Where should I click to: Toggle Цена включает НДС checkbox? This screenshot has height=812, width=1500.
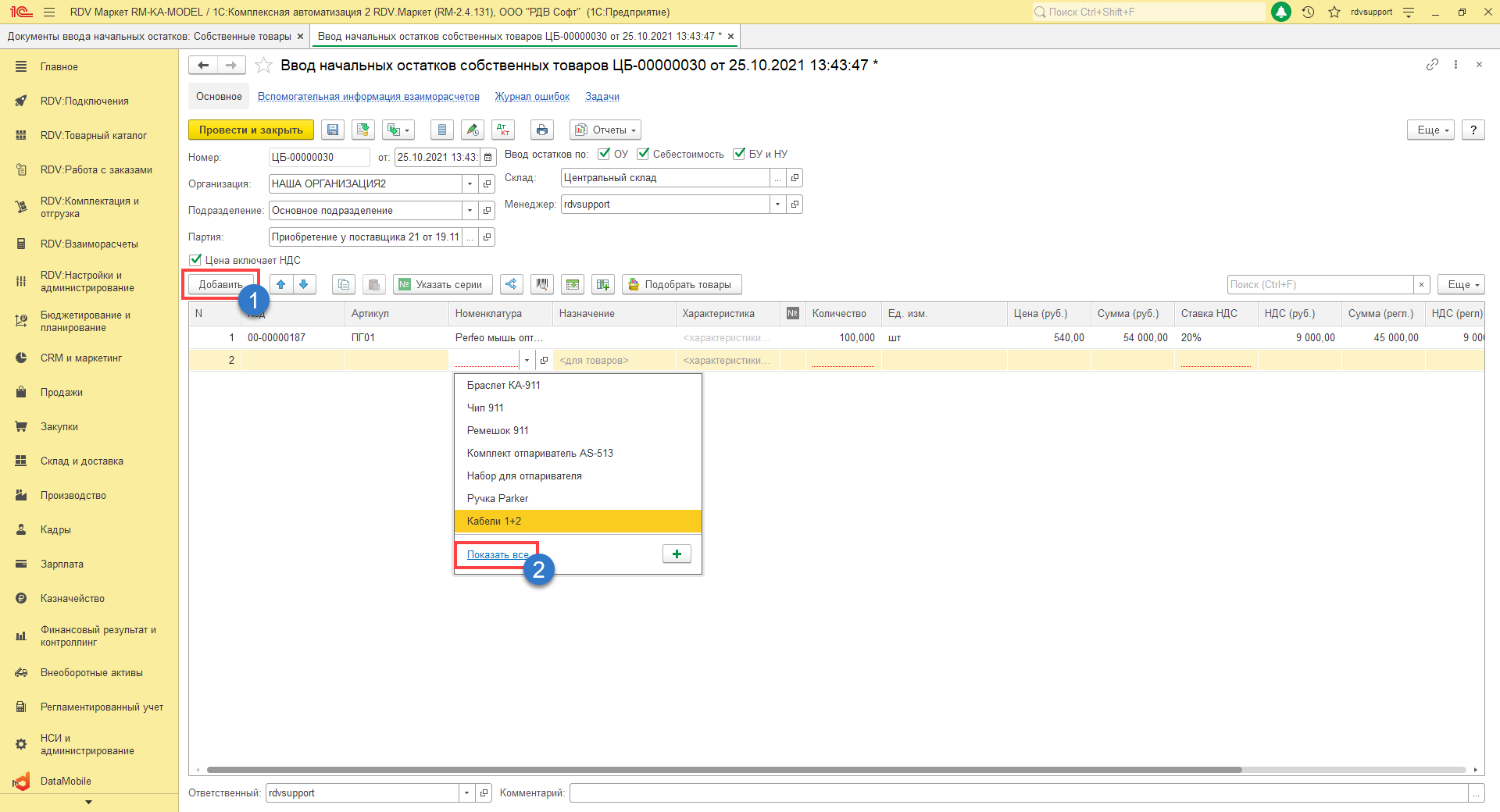coord(195,260)
